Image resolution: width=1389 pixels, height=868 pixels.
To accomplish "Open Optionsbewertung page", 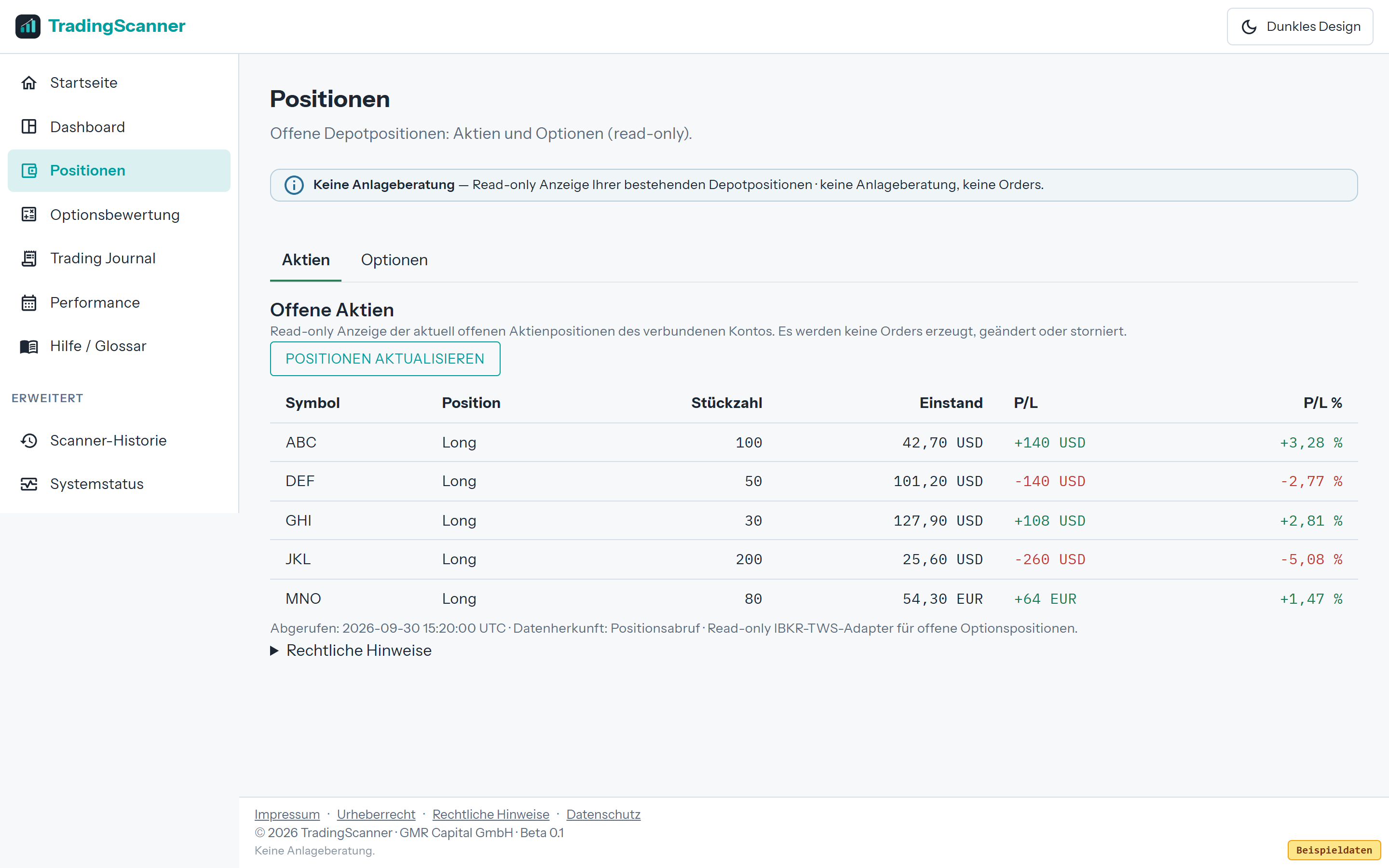I will click(x=119, y=215).
